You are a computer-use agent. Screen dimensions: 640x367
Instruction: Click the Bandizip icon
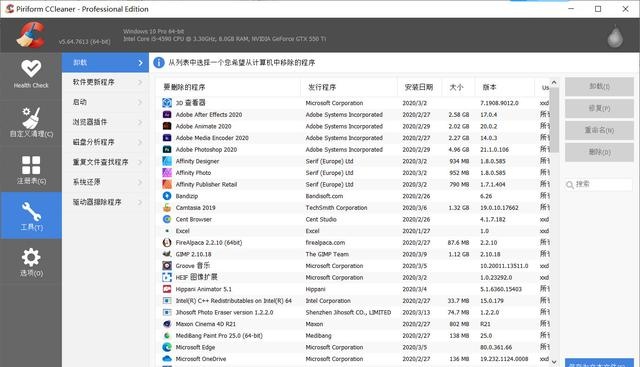(x=167, y=196)
